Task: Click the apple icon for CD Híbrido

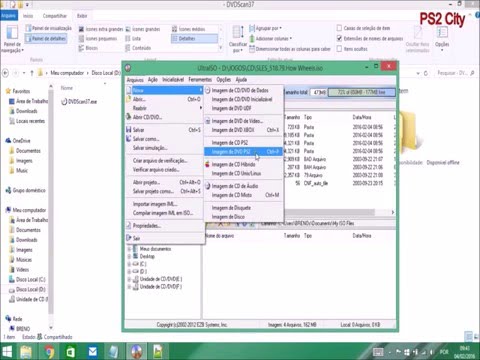Action: [208, 164]
